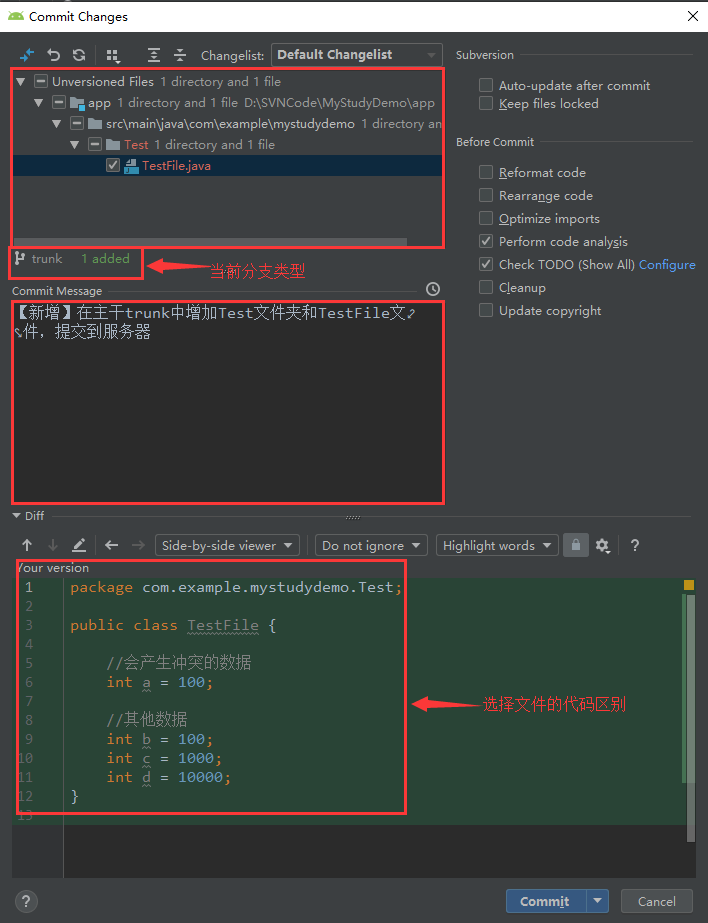This screenshot has width=708, height=923.
Task: Open diff settings gear icon
Action: point(602,546)
